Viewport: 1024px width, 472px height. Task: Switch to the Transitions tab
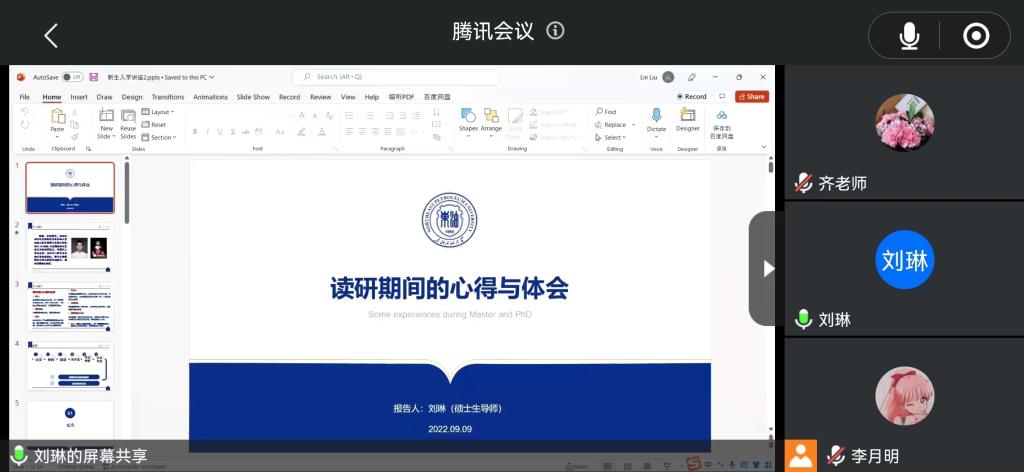(168, 97)
